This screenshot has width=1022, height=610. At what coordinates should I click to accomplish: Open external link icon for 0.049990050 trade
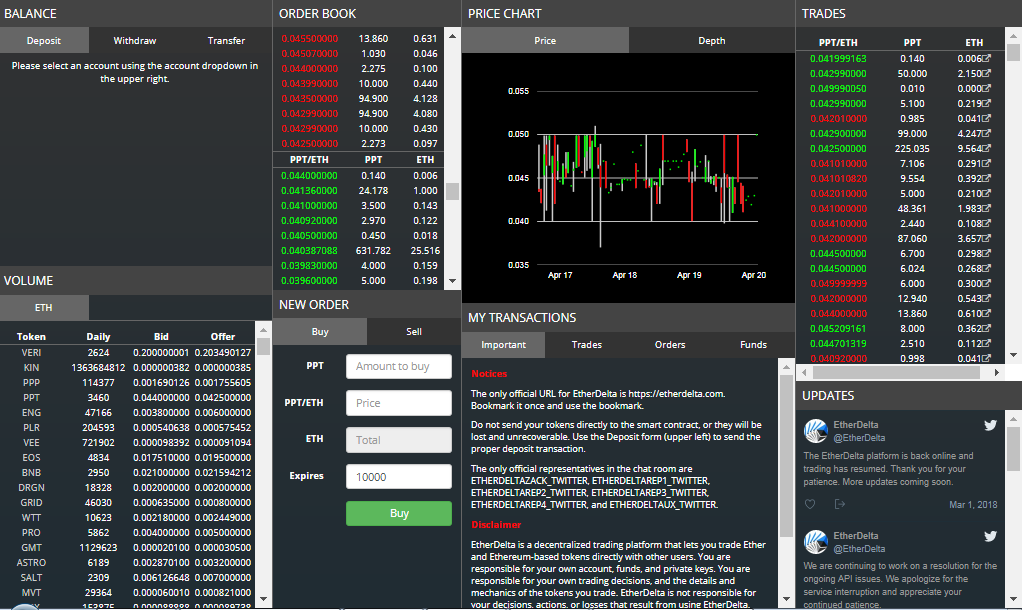pyautogui.click(x=987, y=88)
